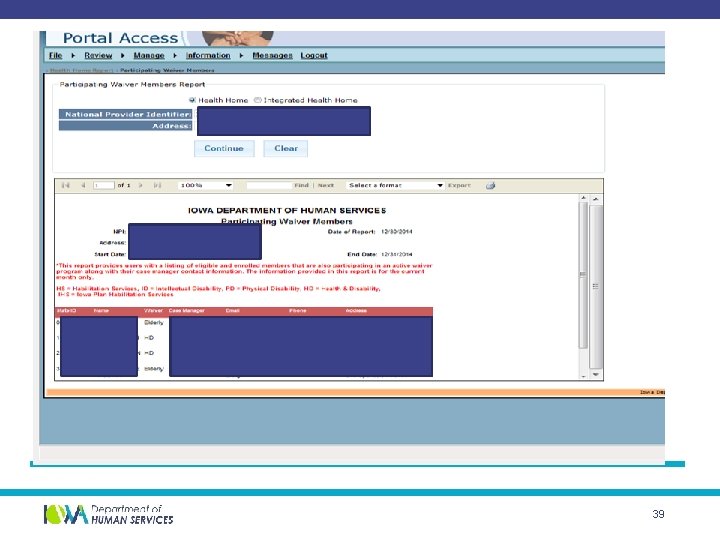Click the outer scrollbar up arrow

click(596, 199)
